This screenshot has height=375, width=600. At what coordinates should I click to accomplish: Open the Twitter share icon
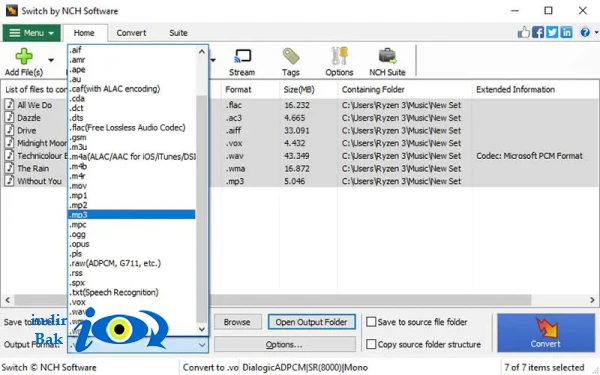[552, 32]
